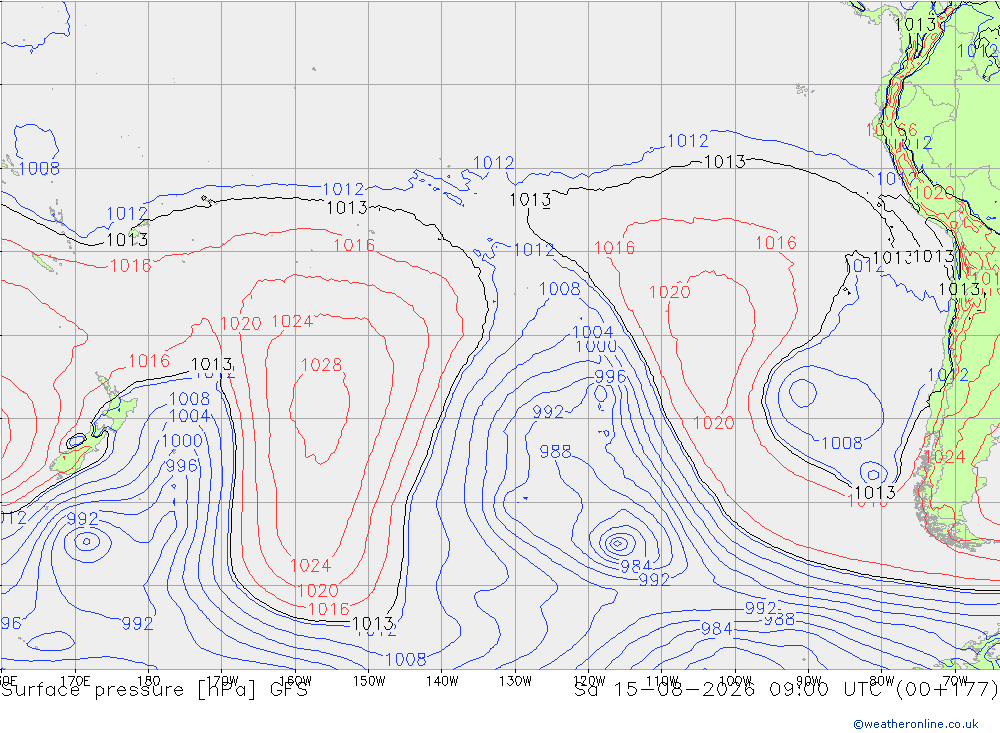Click the 70W longitude axis label

pyautogui.click(x=955, y=681)
